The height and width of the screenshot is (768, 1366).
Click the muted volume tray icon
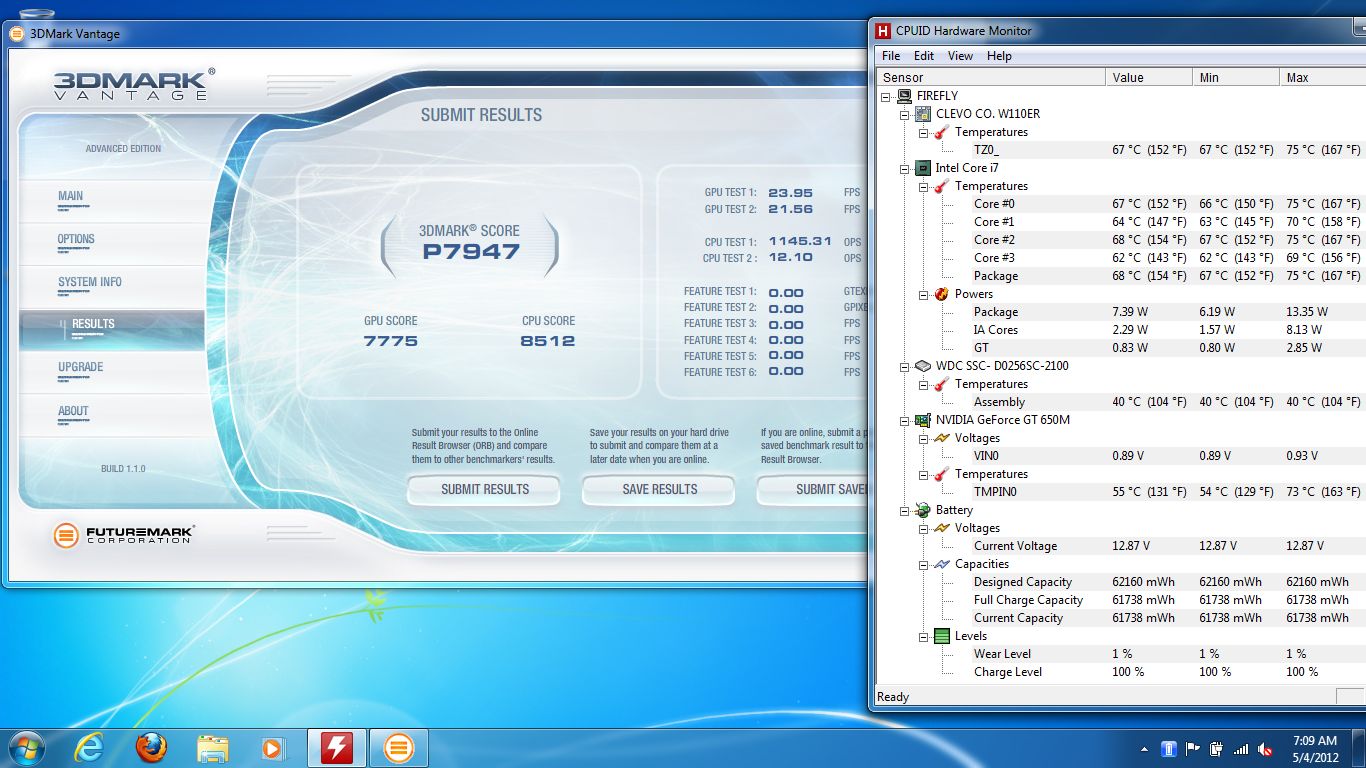pos(1265,749)
